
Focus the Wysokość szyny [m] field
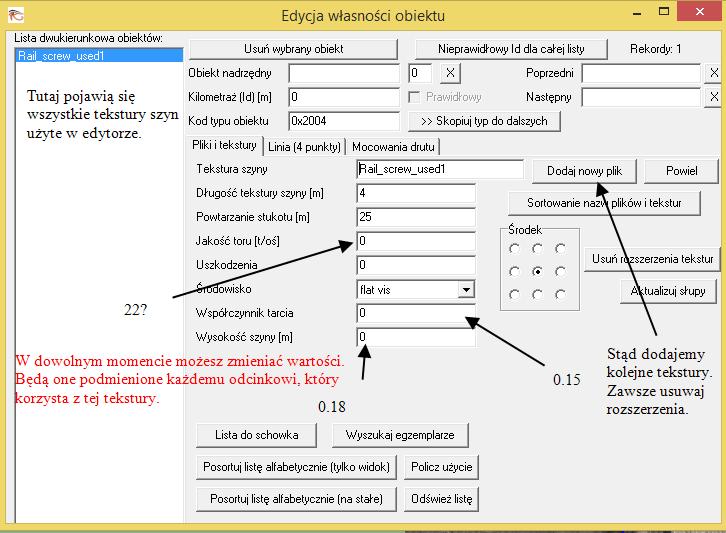coord(416,338)
